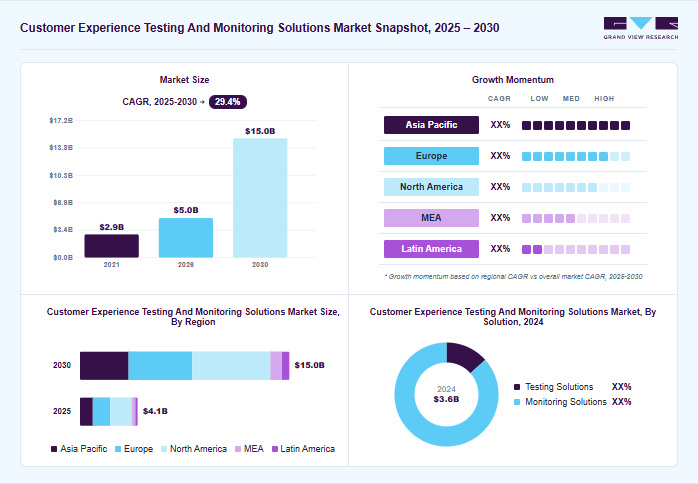Click the XX% value for Testing Solutions
698x484 pixels.
(x=621, y=386)
